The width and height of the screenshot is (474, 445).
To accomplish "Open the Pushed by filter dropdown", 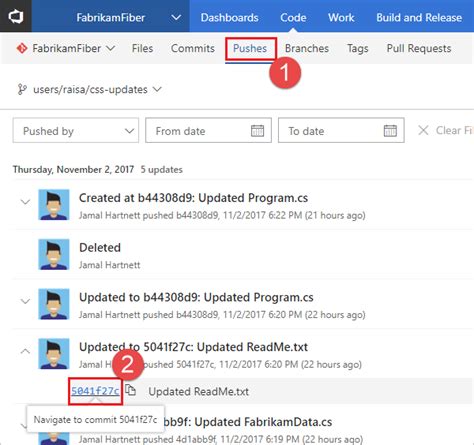I will 76,130.
